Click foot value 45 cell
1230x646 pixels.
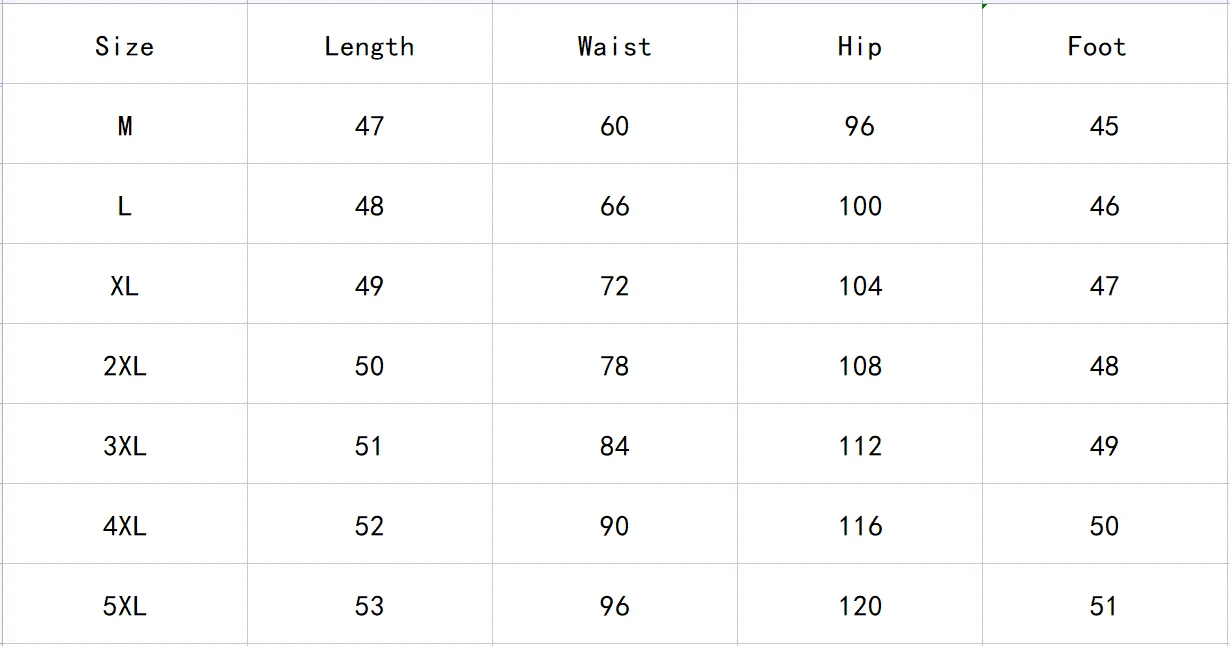click(1104, 126)
